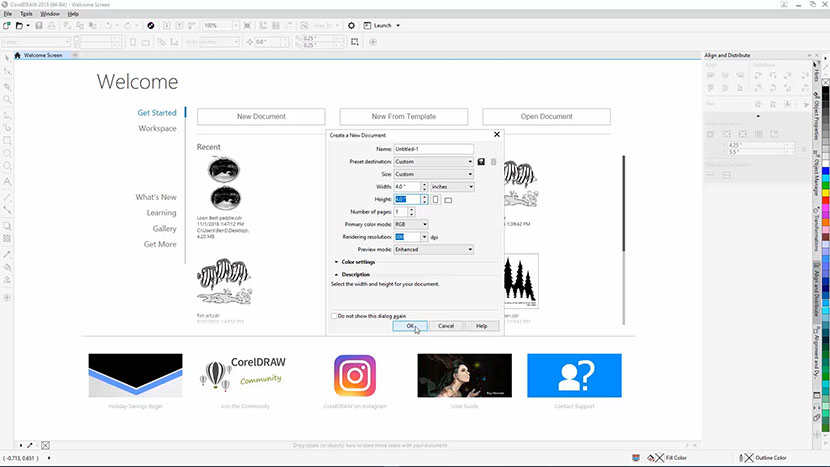The height and width of the screenshot is (467, 830).
Task: Select landscape page orientation icon
Action: tap(448, 199)
